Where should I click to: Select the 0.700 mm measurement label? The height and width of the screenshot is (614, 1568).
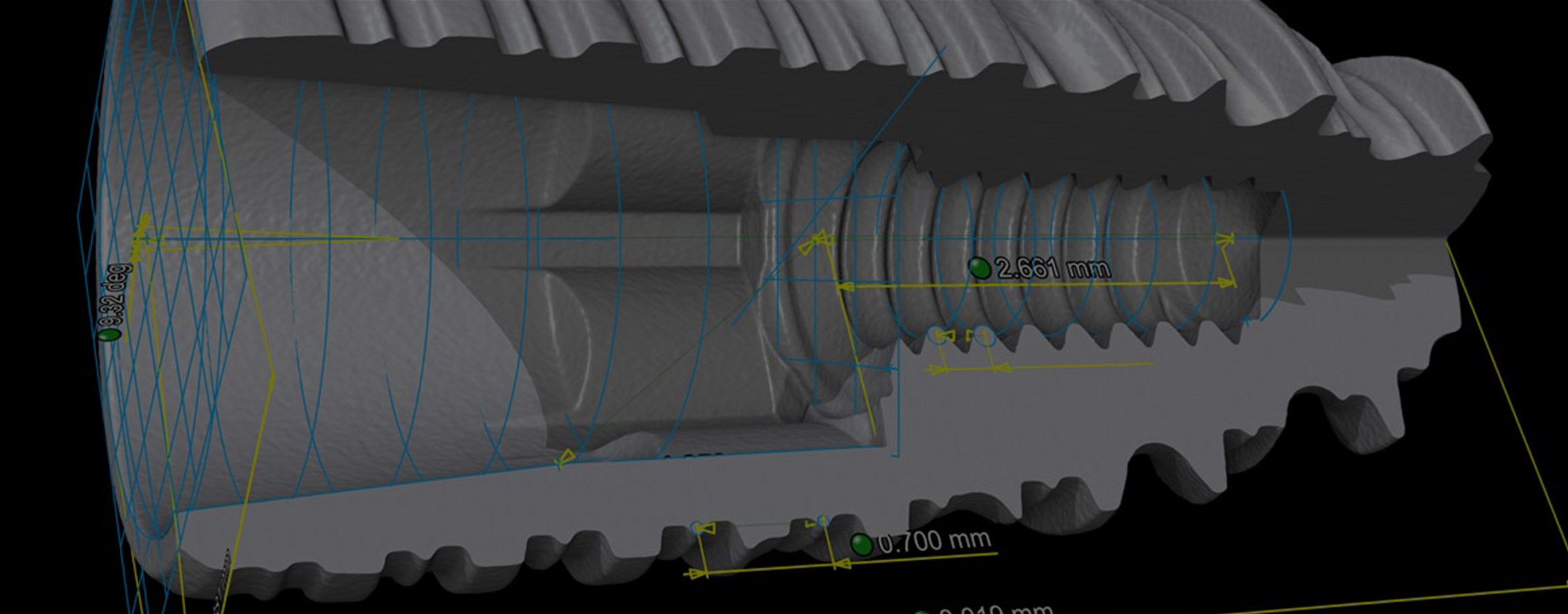tap(935, 541)
